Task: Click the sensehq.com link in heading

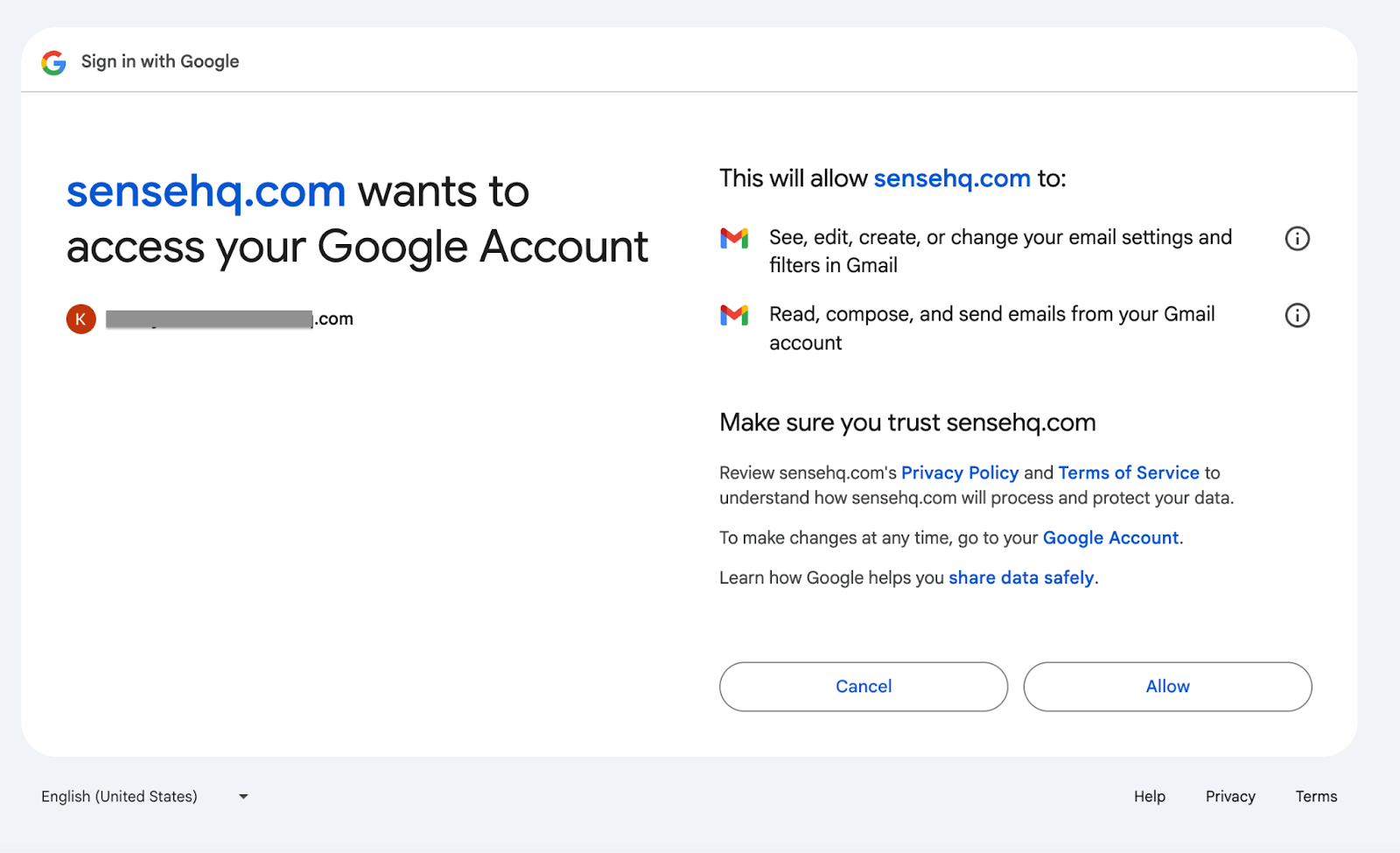Action: click(206, 192)
